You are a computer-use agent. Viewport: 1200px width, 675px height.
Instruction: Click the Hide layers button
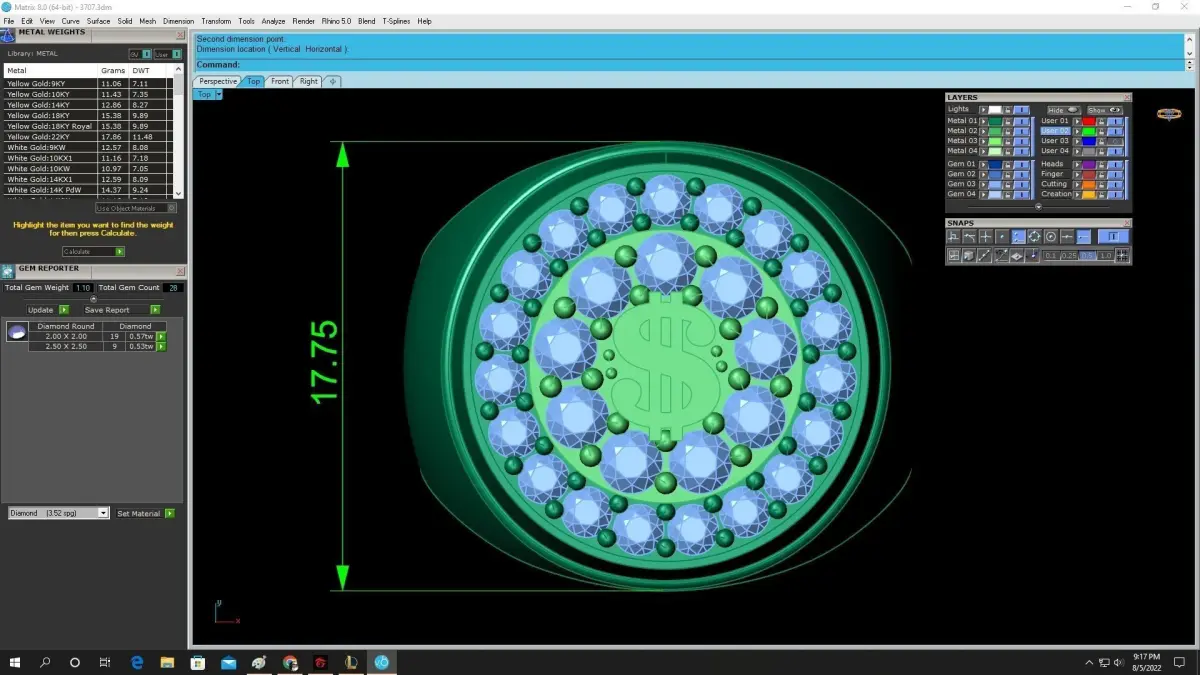1064,110
